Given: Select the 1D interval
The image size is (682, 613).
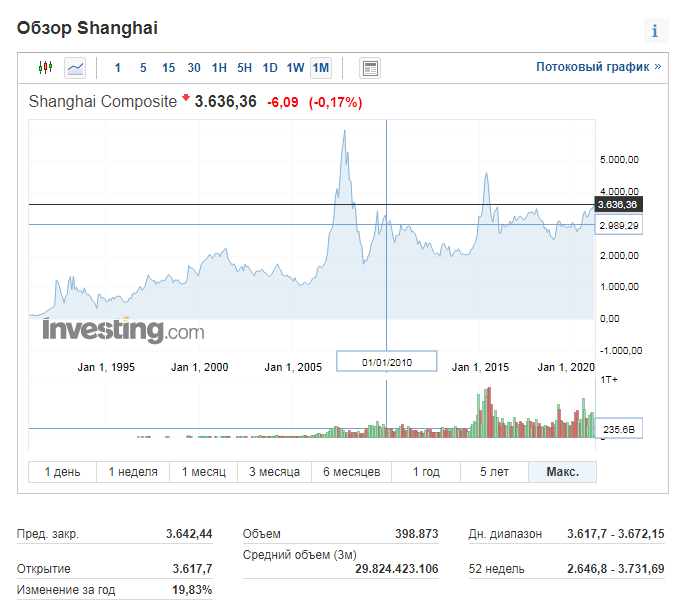Looking at the screenshot, I should [270, 68].
